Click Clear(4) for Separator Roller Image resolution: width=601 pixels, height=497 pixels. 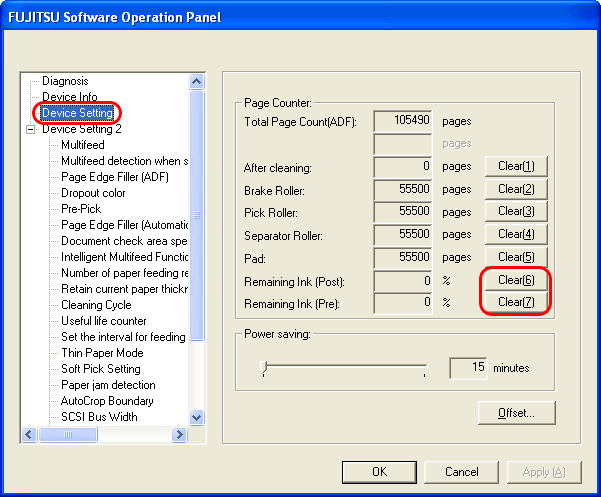pos(516,234)
